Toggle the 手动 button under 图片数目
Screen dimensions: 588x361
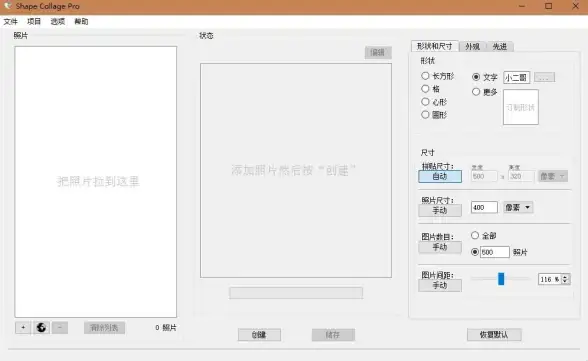click(x=440, y=247)
